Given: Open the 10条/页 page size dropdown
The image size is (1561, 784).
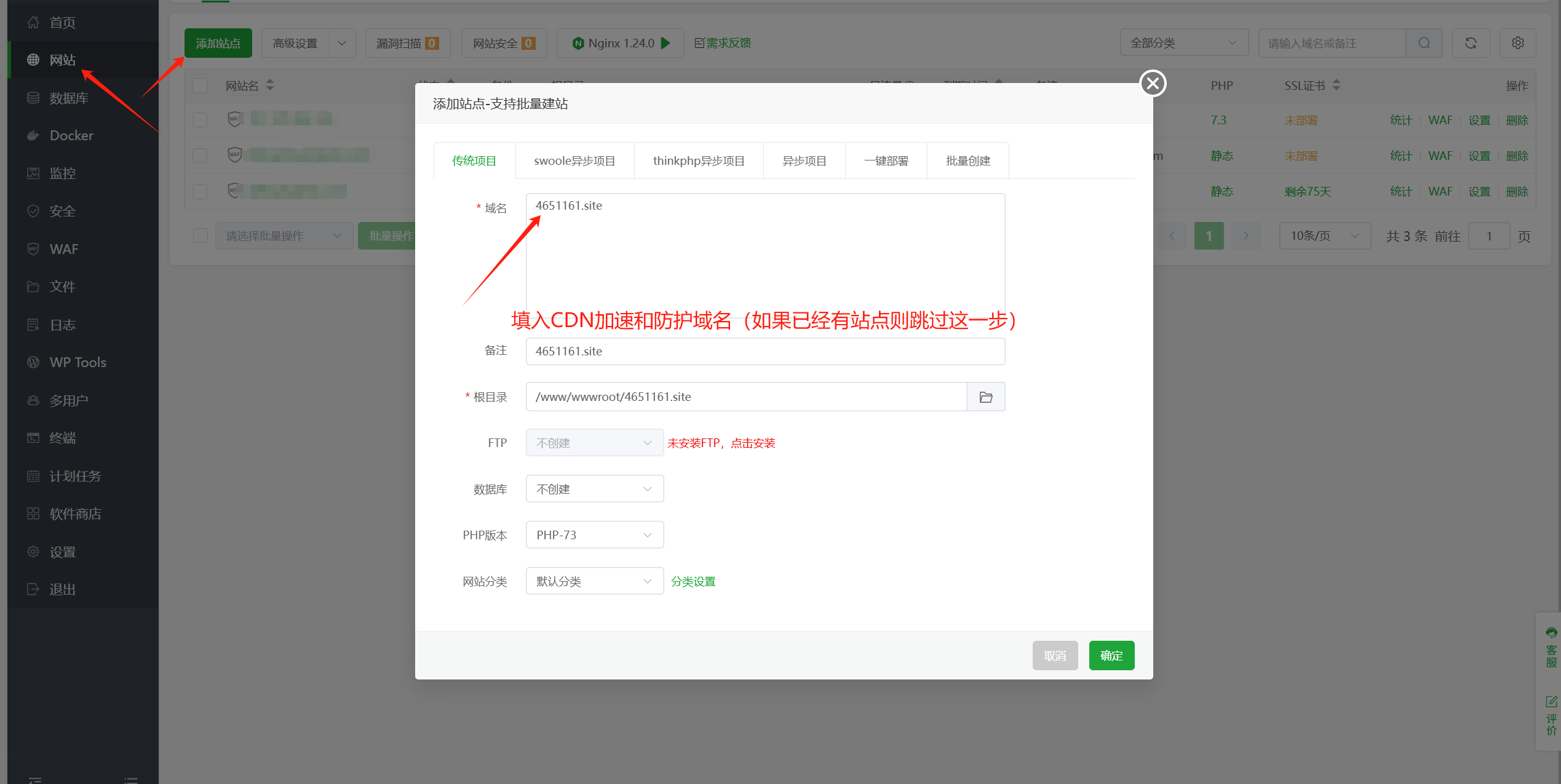Looking at the screenshot, I should coord(1325,236).
